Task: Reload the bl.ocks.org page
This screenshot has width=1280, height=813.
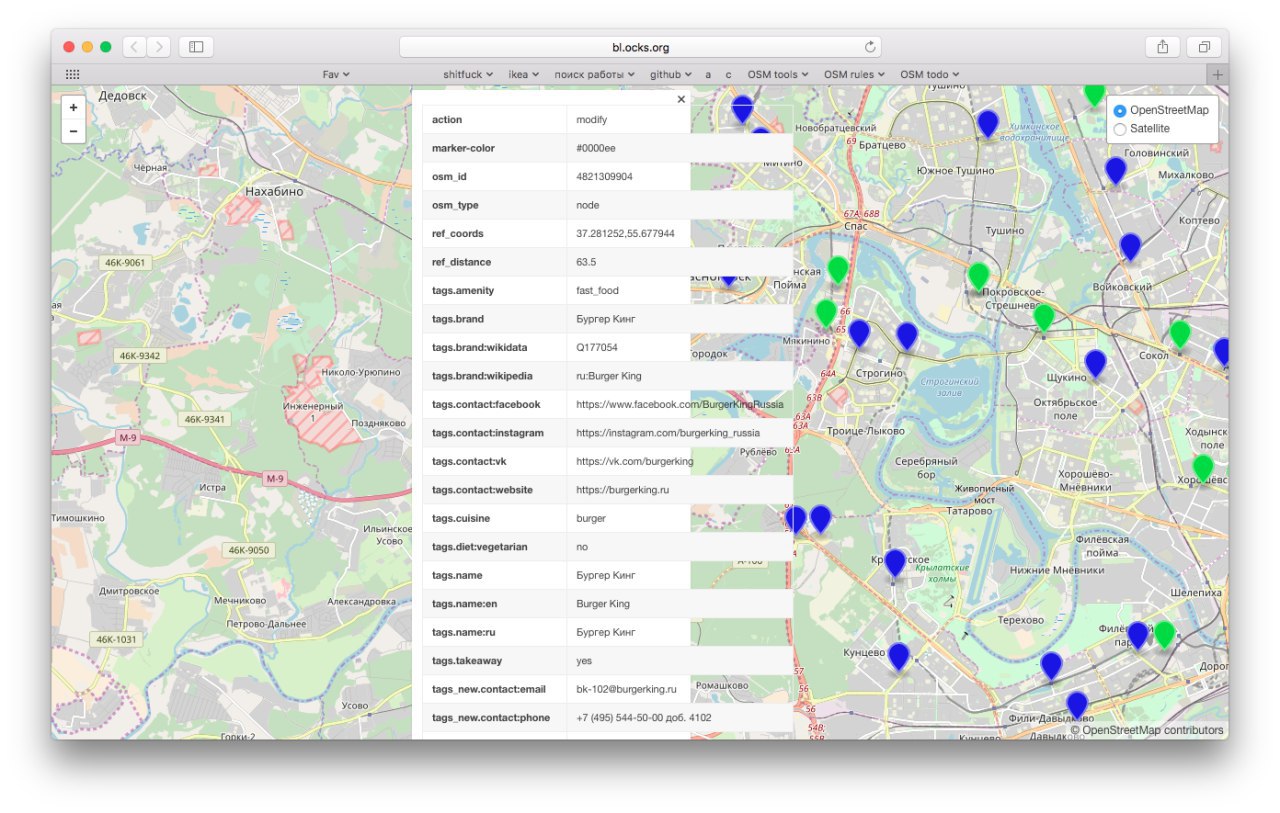Action: coord(870,47)
